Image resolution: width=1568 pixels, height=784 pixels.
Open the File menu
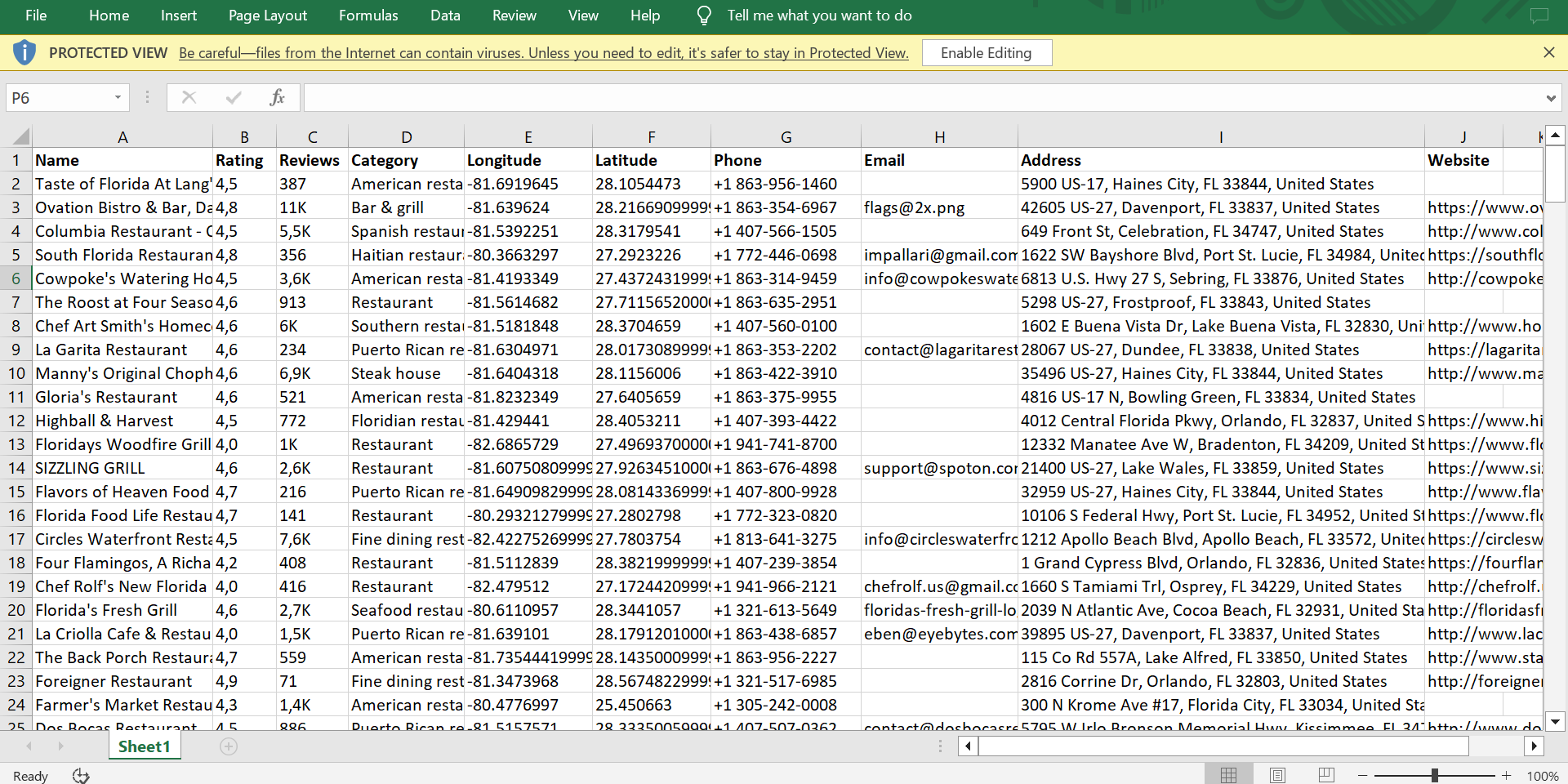[x=36, y=16]
